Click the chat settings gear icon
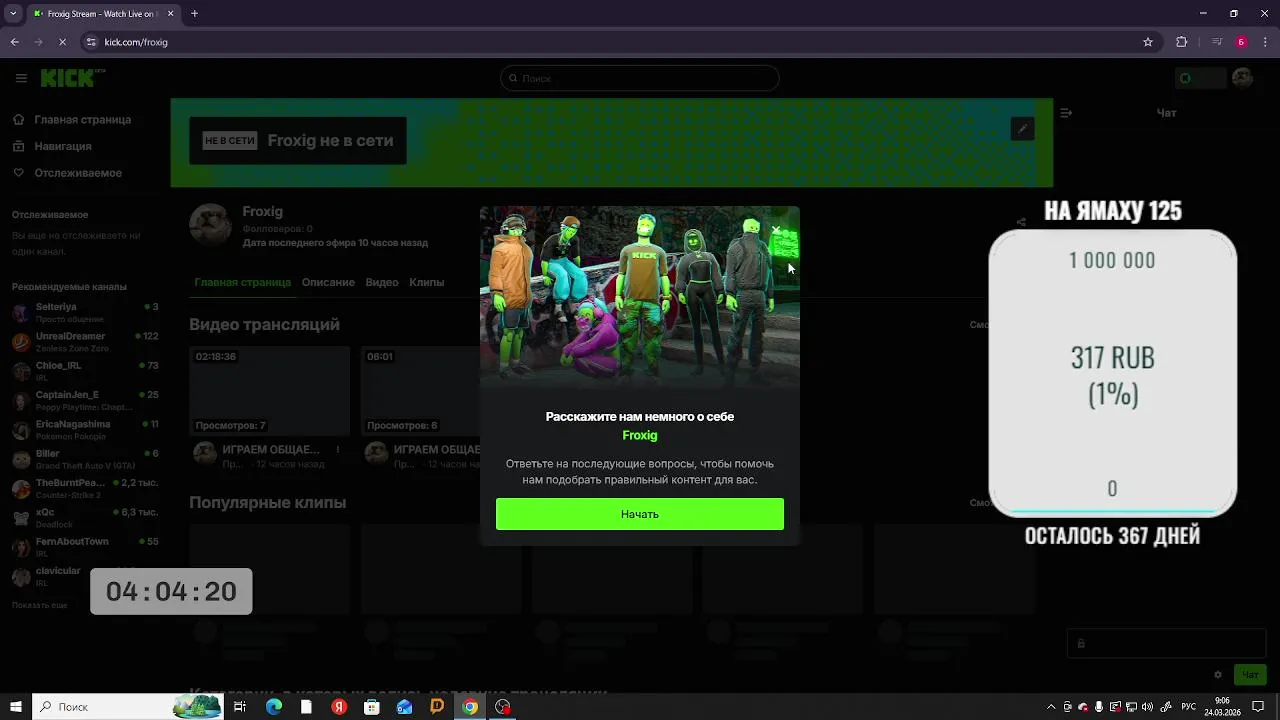The height and width of the screenshot is (720, 1280). pos(1218,675)
